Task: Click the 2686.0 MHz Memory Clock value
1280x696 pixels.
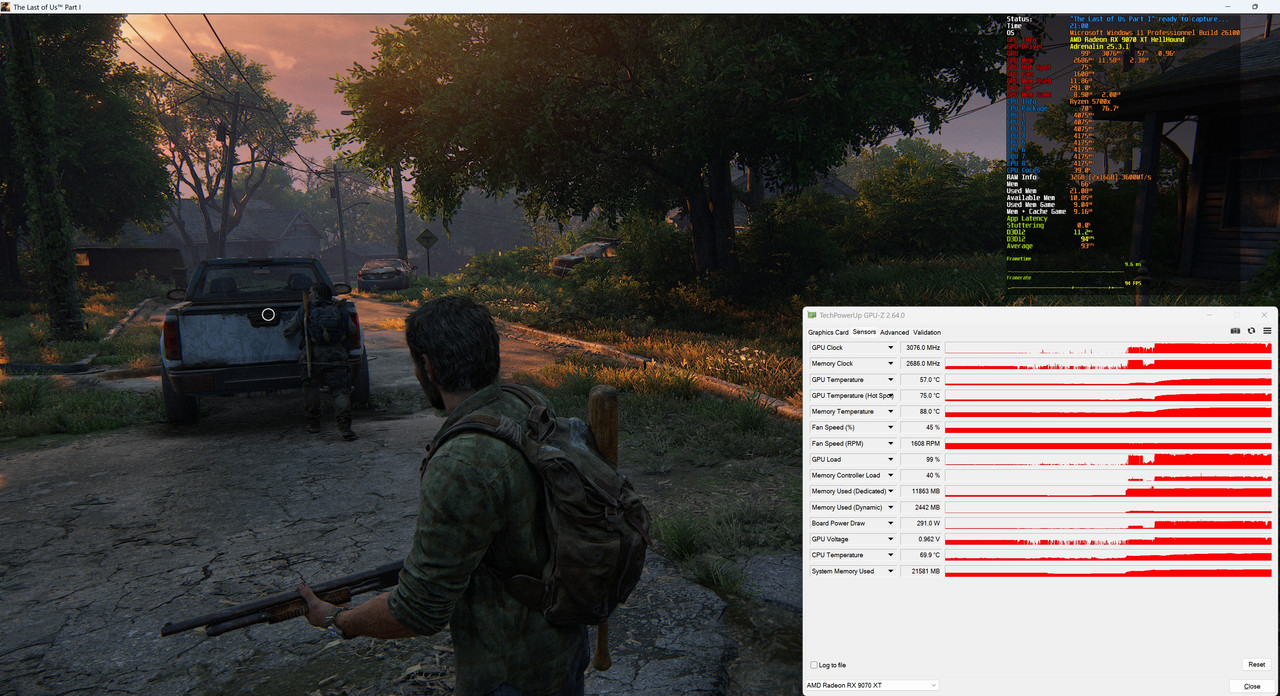Action: 921,364
